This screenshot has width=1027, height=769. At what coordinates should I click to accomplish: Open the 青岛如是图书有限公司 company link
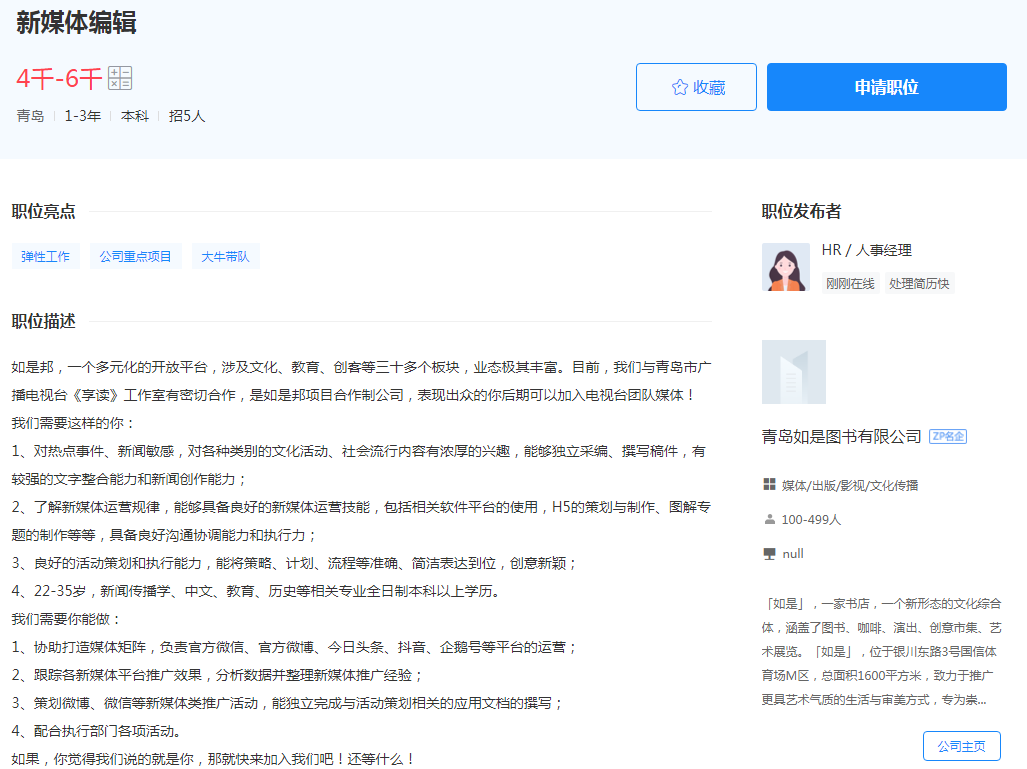pos(841,436)
